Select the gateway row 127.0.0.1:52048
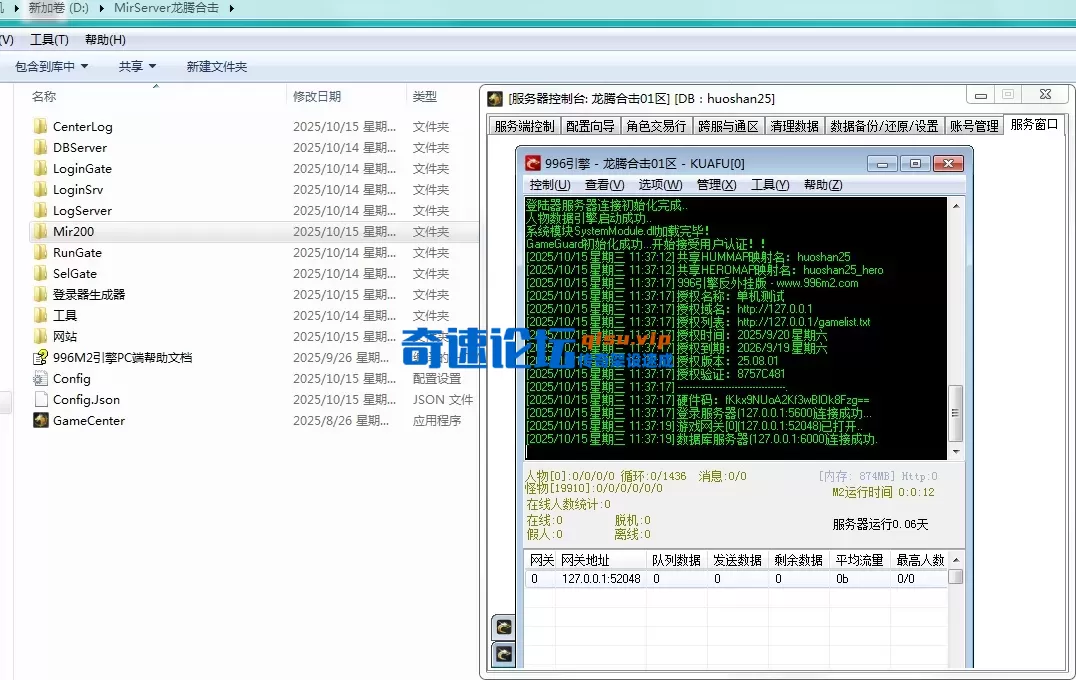Image resolution: width=1076 pixels, height=680 pixels. [601, 578]
